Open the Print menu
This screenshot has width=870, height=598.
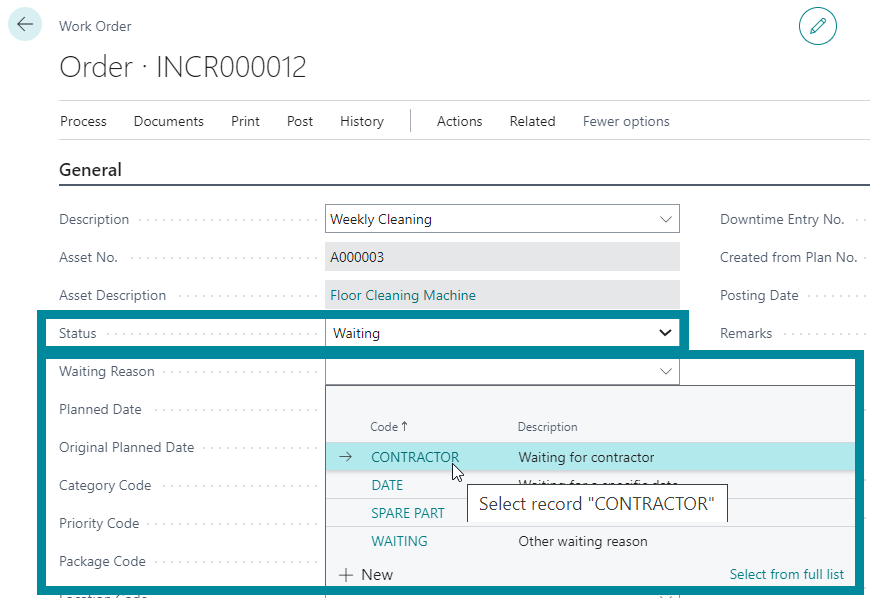coord(245,121)
